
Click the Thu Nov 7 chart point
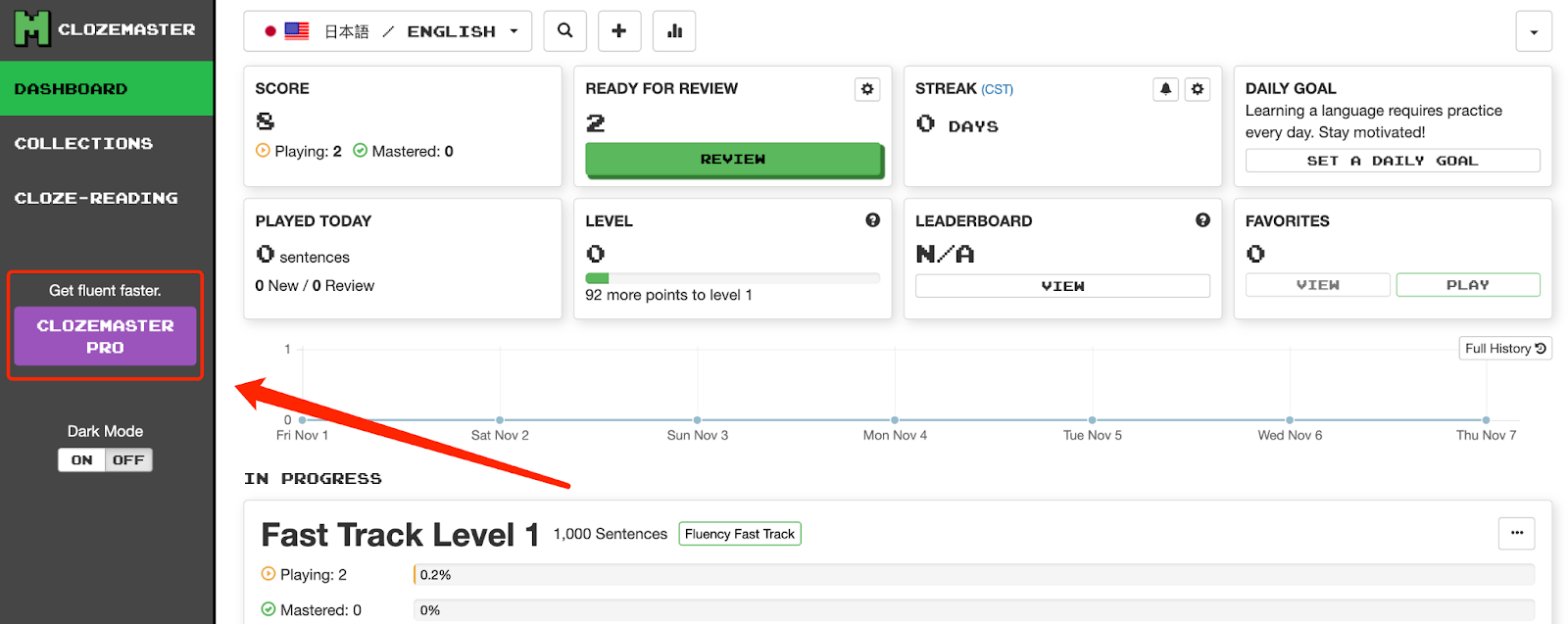click(1487, 420)
